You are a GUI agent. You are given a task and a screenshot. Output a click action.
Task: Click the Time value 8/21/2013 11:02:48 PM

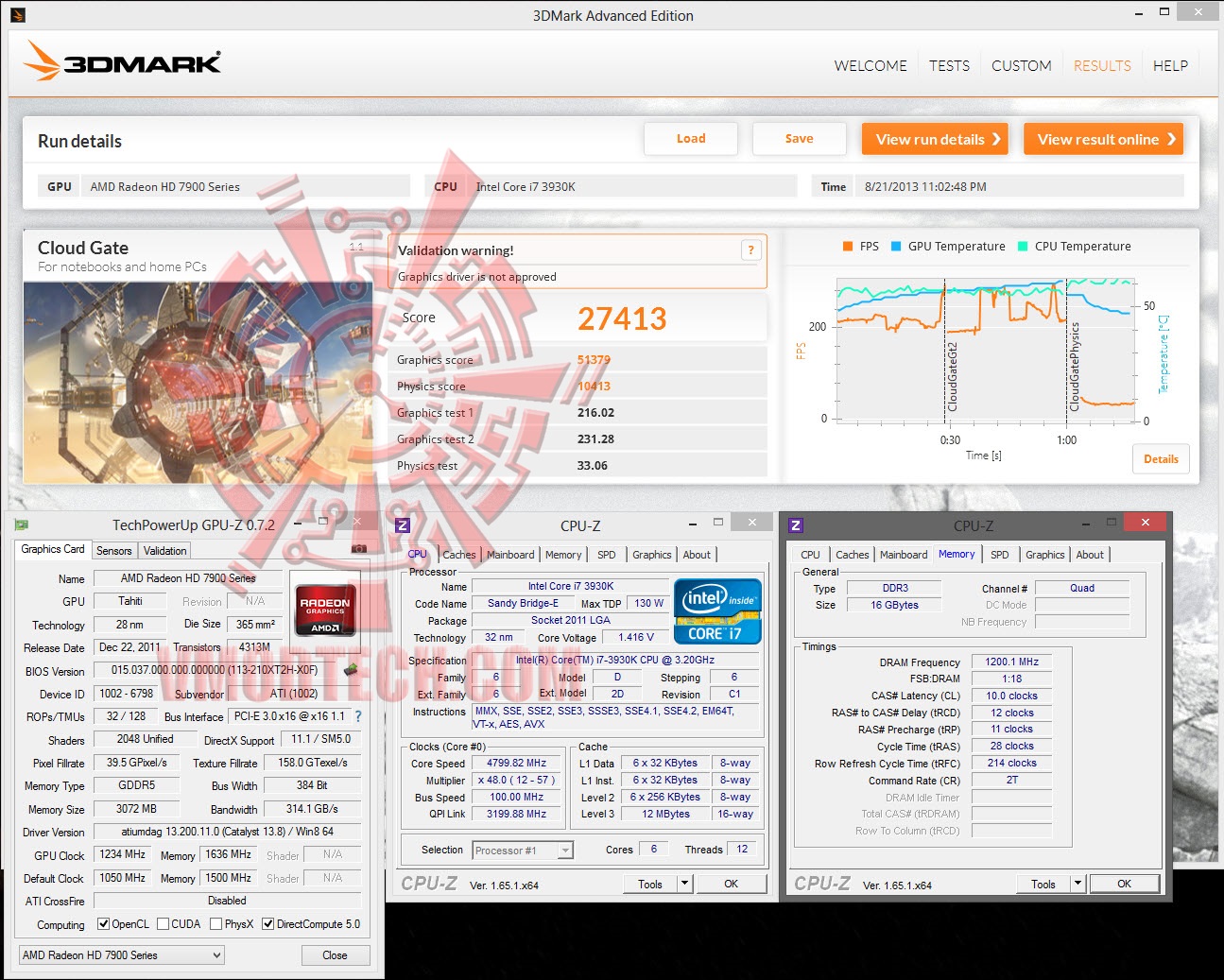tap(925, 187)
